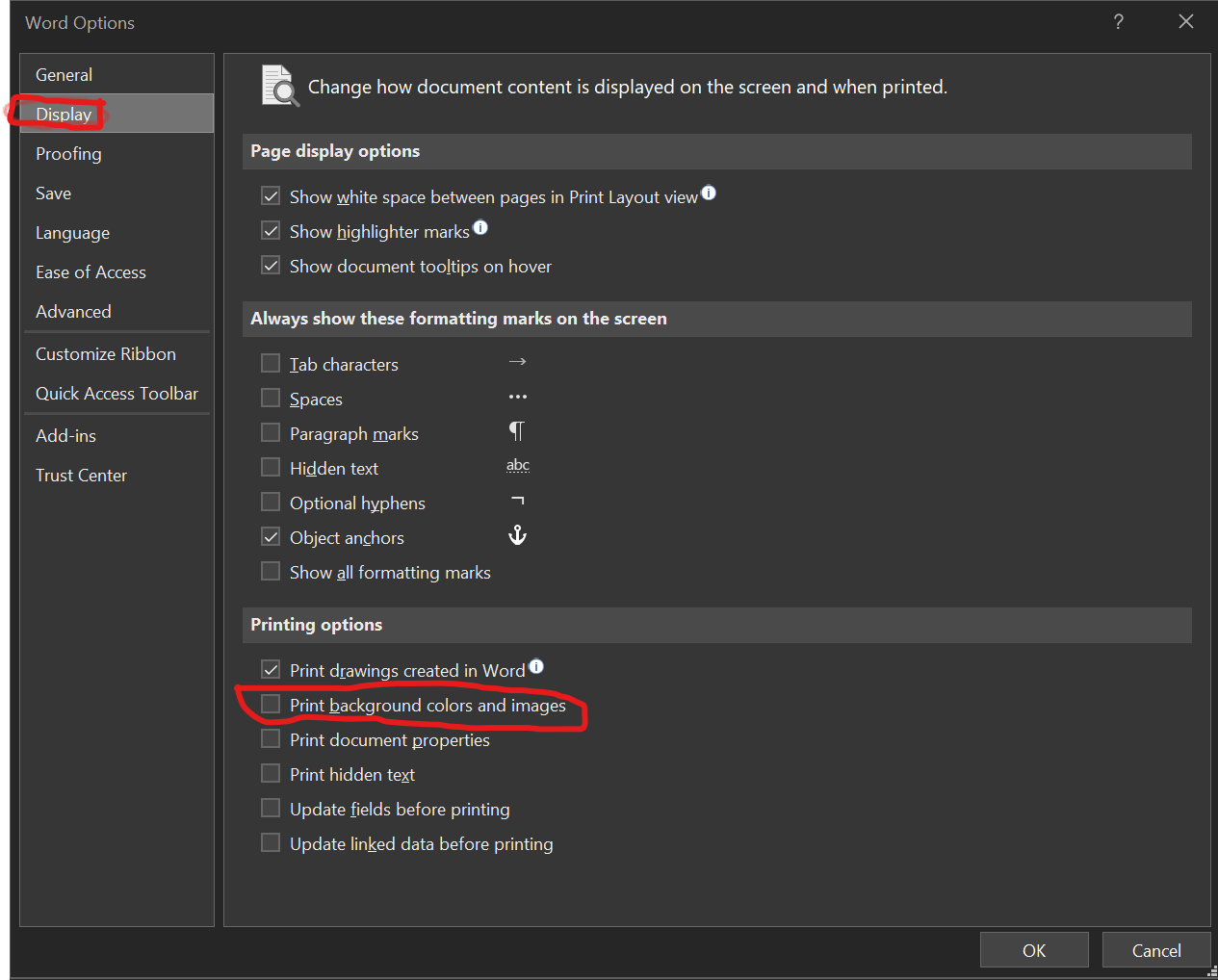This screenshot has width=1218, height=980.
Task: Click the Cancel button
Action: click(x=1156, y=950)
